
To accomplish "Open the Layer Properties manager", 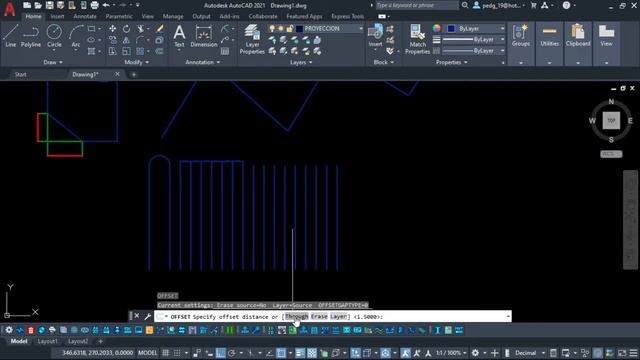I will point(252,39).
